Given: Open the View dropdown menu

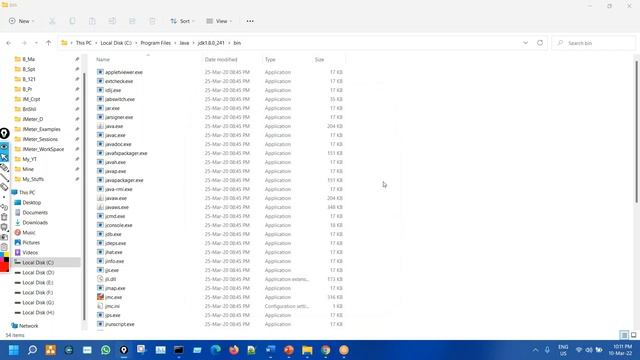Looking at the screenshot, I should (x=219, y=21).
